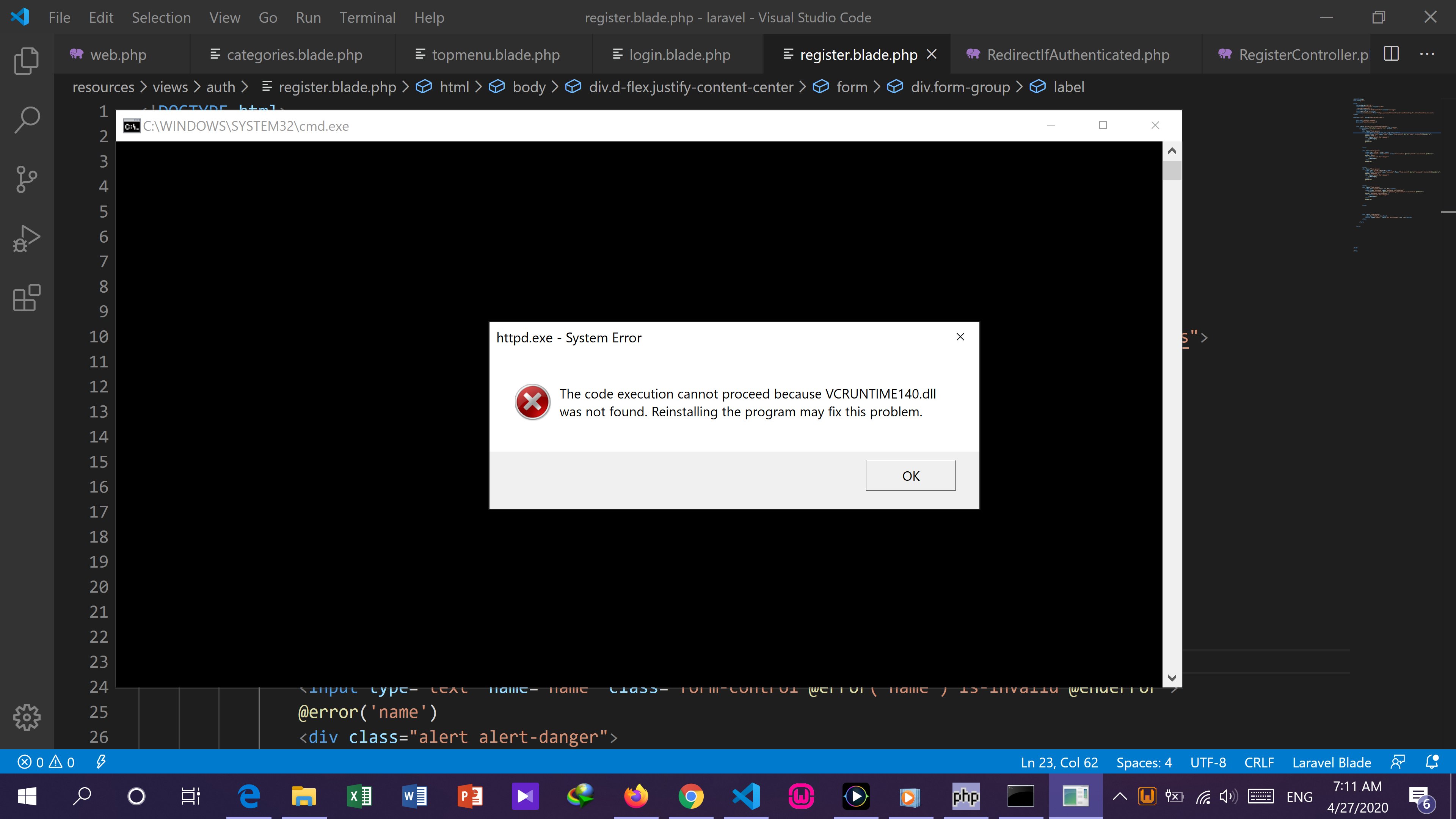This screenshot has width=1456, height=819.
Task: Click OK in the httpd.exe error dialog
Action: tap(910, 475)
